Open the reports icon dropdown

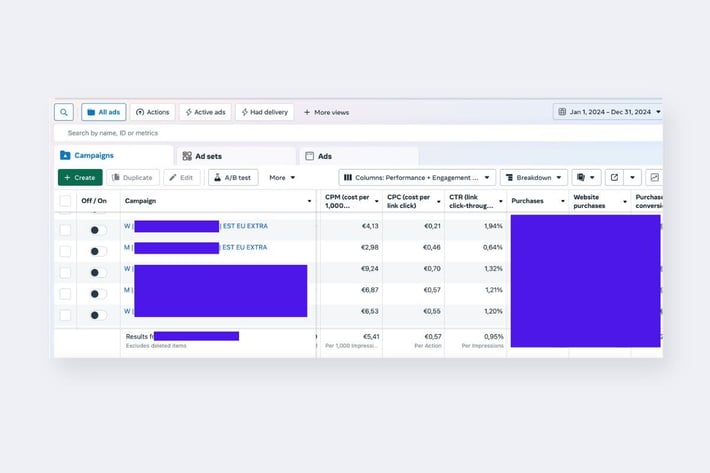click(x=585, y=177)
